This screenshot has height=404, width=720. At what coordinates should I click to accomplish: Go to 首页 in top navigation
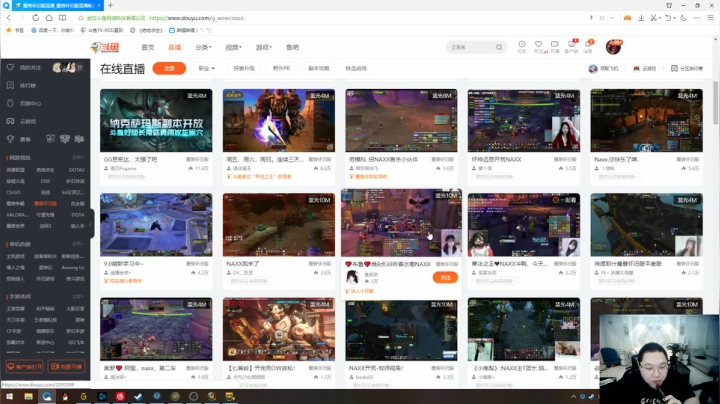click(x=148, y=47)
